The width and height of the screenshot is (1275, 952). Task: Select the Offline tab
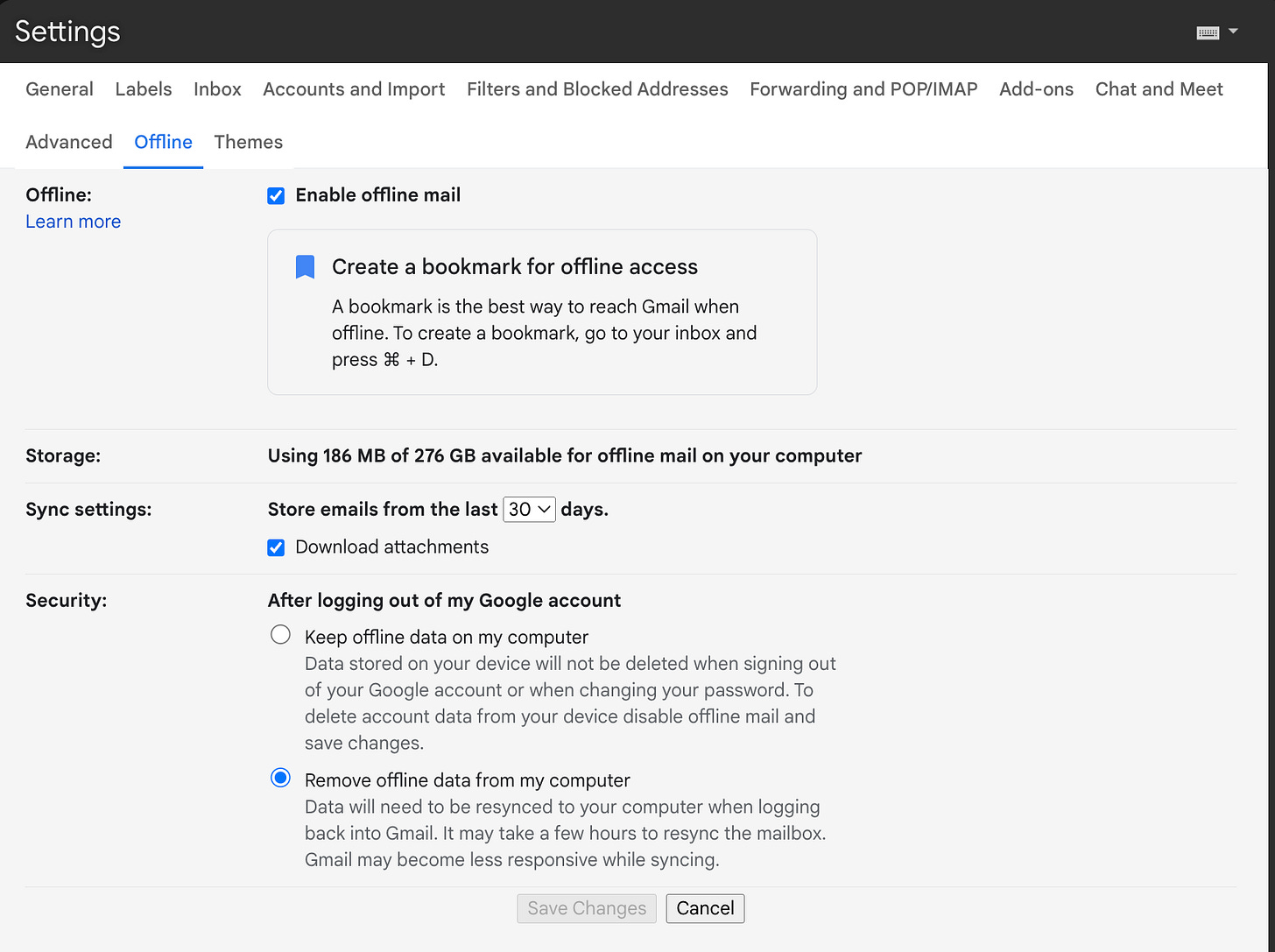(163, 142)
